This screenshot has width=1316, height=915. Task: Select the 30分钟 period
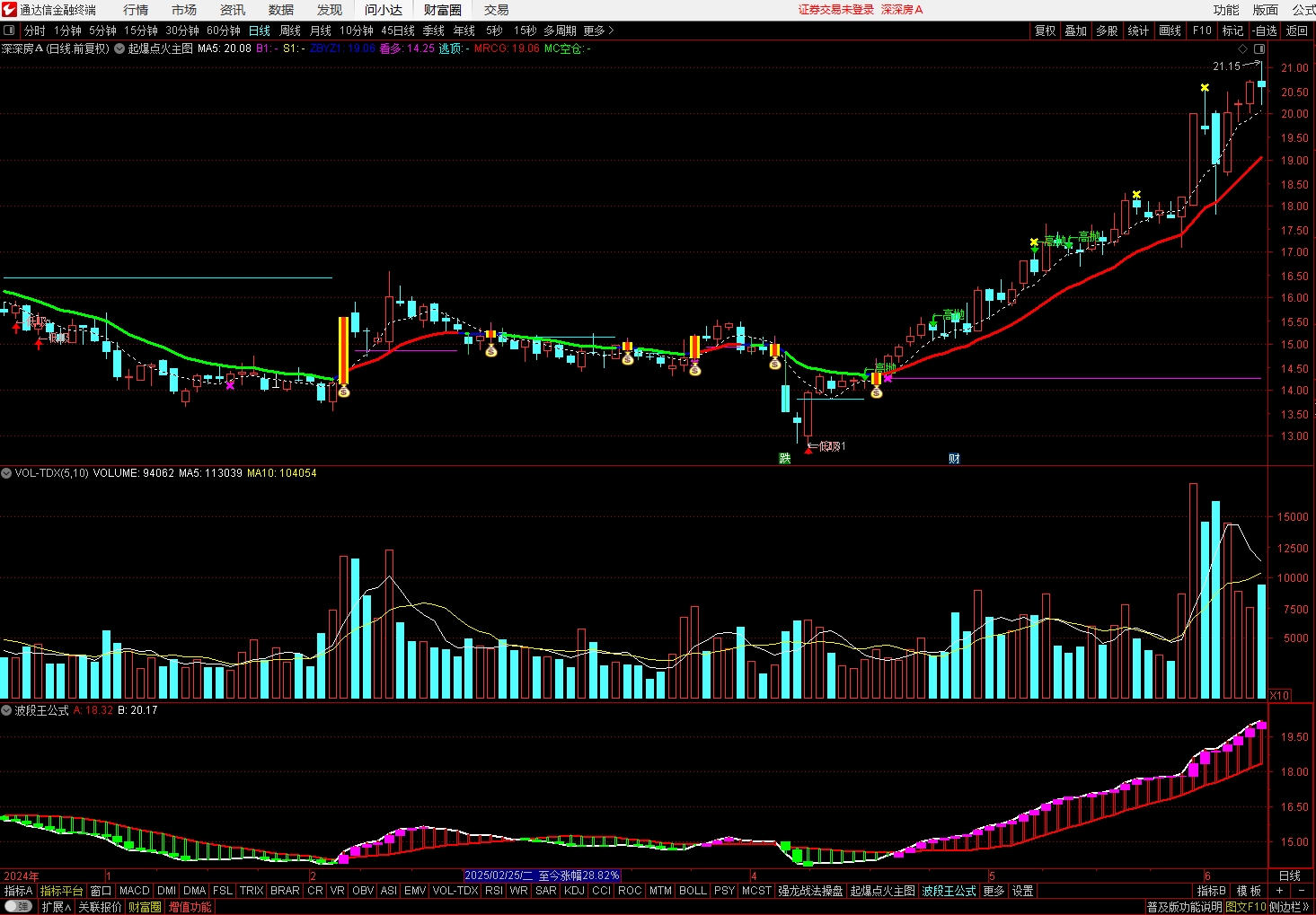pos(182,31)
